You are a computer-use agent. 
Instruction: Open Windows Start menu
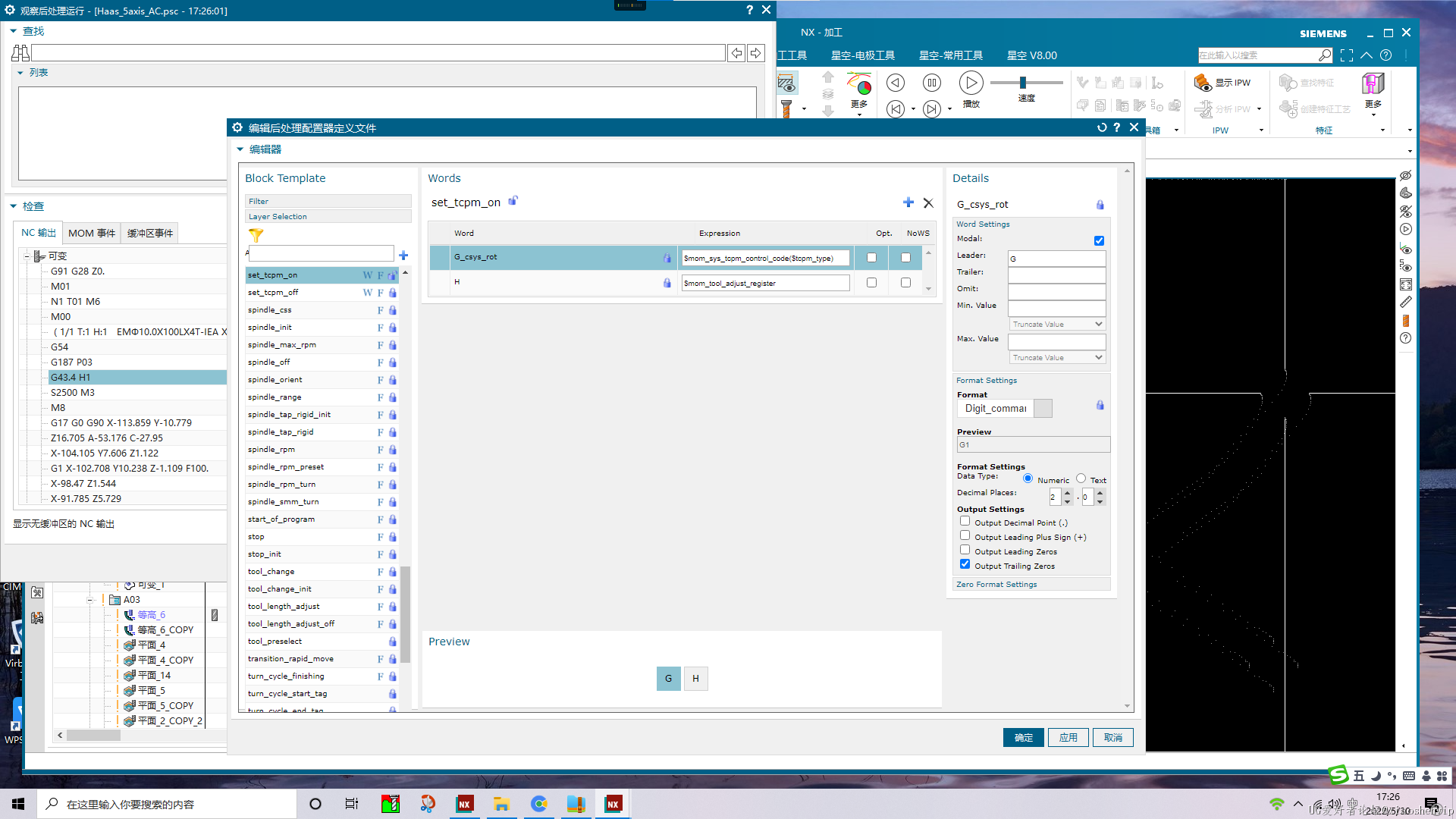pyautogui.click(x=18, y=804)
